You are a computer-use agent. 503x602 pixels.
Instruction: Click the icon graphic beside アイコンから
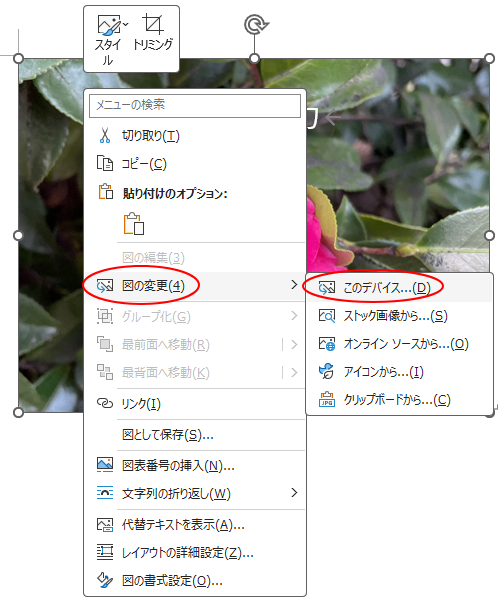pos(327,371)
